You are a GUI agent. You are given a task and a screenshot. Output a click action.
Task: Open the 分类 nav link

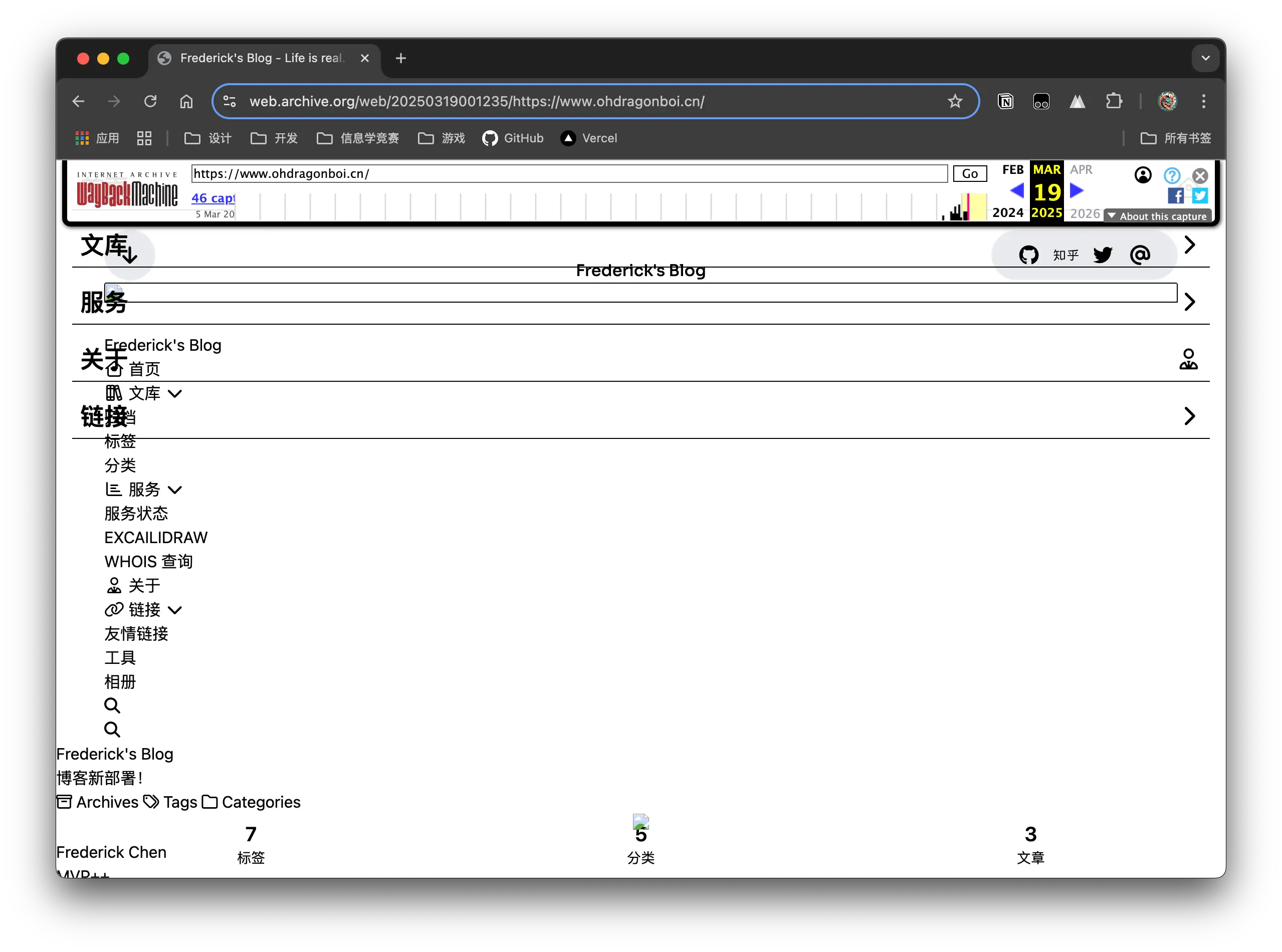pyautogui.click(x=120, y=465)
